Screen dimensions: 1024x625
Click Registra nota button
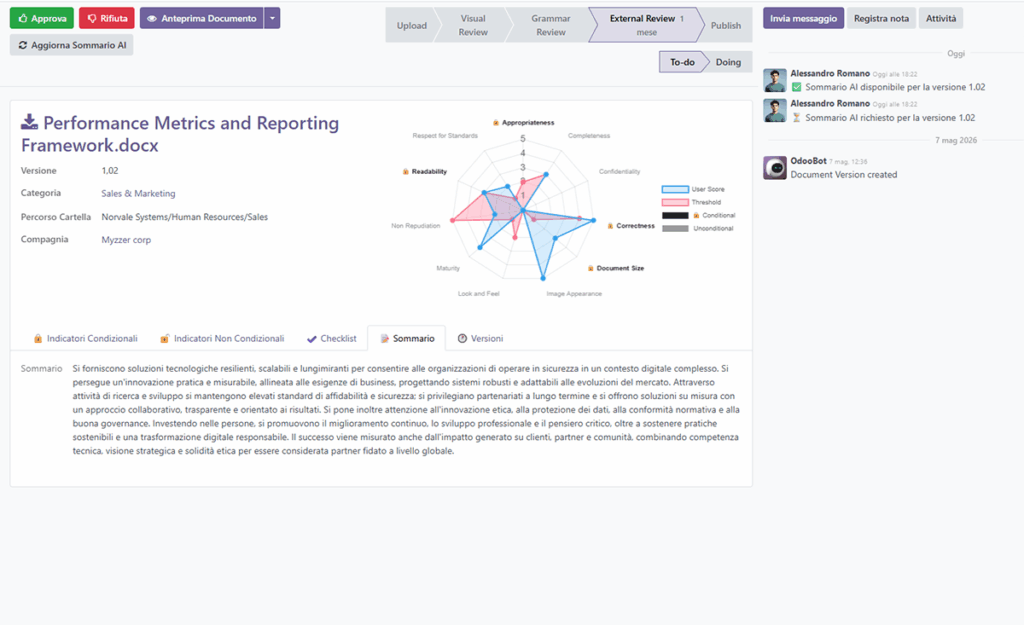pos(881,18)
